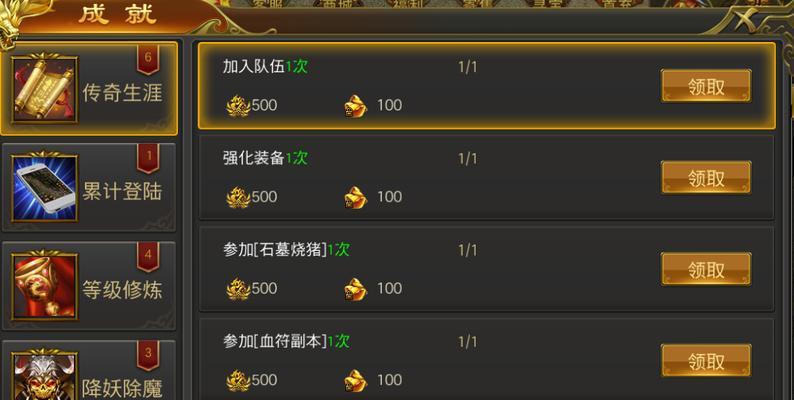Screen dimensions: 794x400
Task: Claim reward 领取 for 加入队伍1次
Action: pos(706,86)
